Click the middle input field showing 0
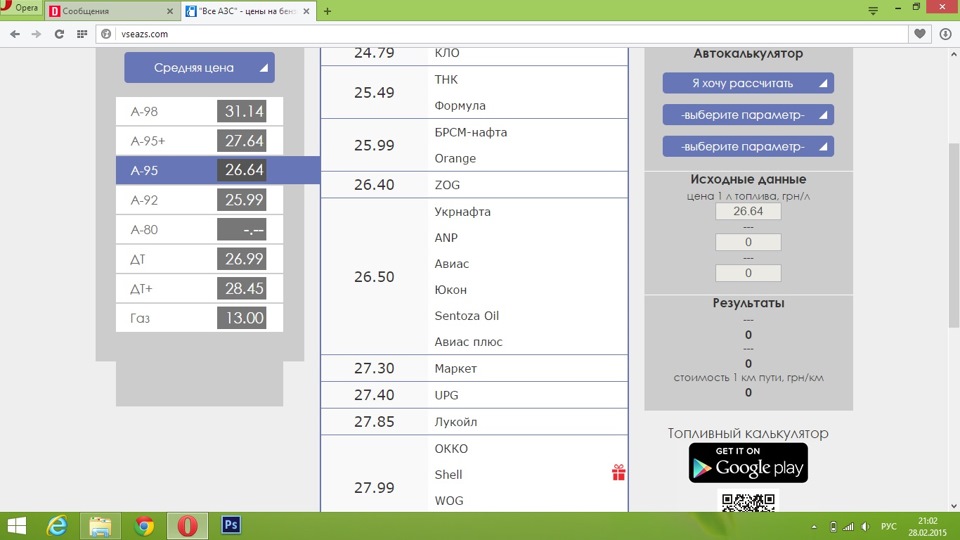Viewport: 960px width, 540px height. click(x=748, y=242)
